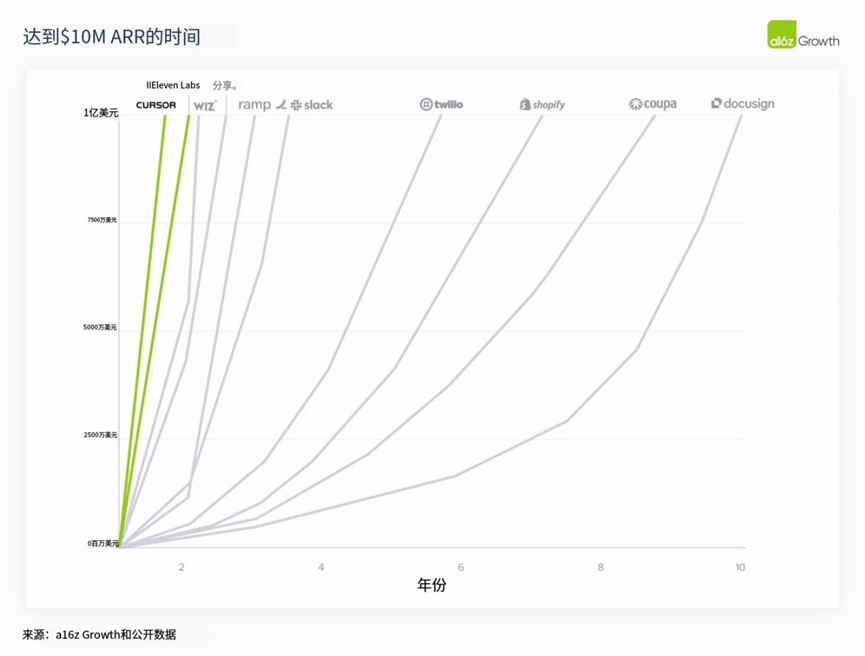Select the 年份 x-axis title

click(x=431, y=585)
